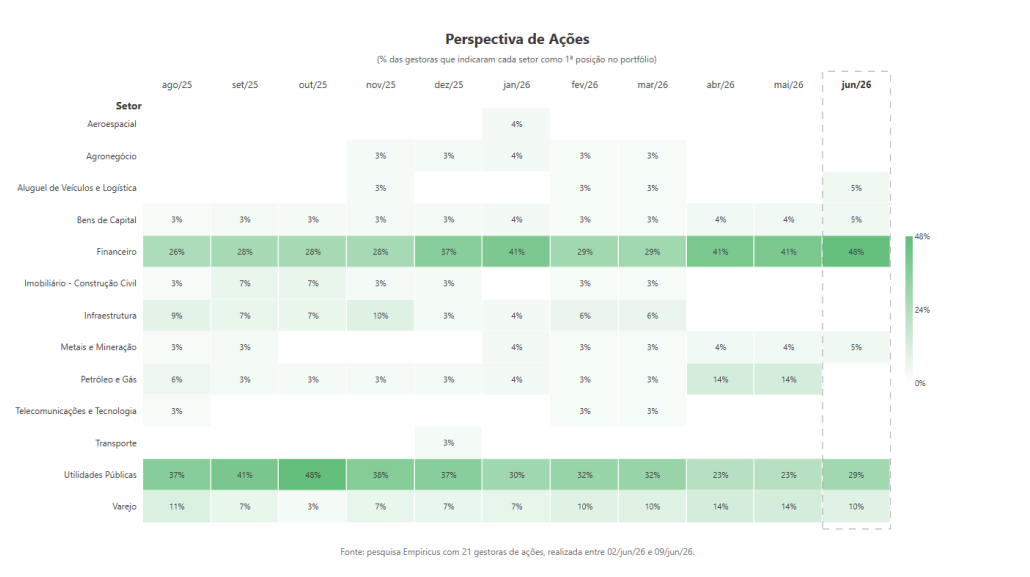The image size is (1030, 577).
Task: Click the 24% midpoint legend label
Action: click(x=922, y=310)
